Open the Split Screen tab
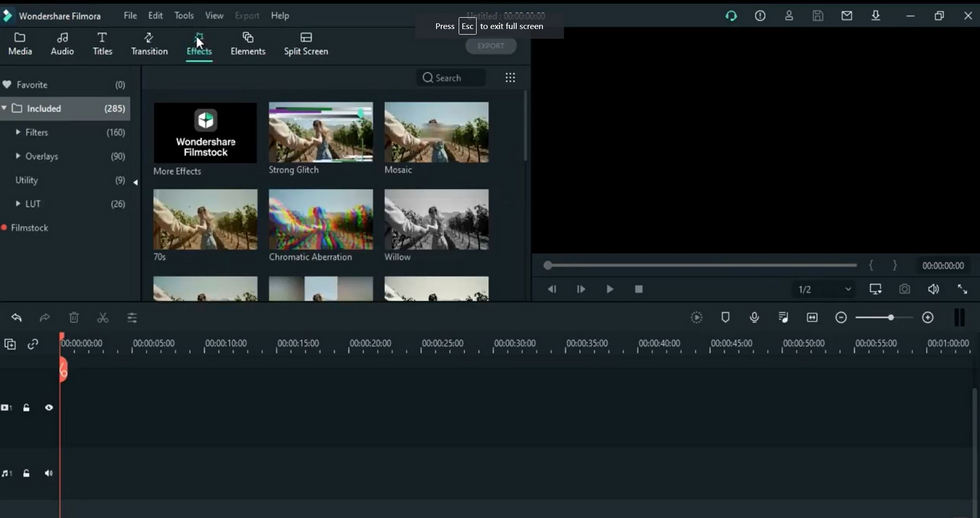Image resolution: width=980 pixels, height=518 pixels. click(x=306, y=44)
